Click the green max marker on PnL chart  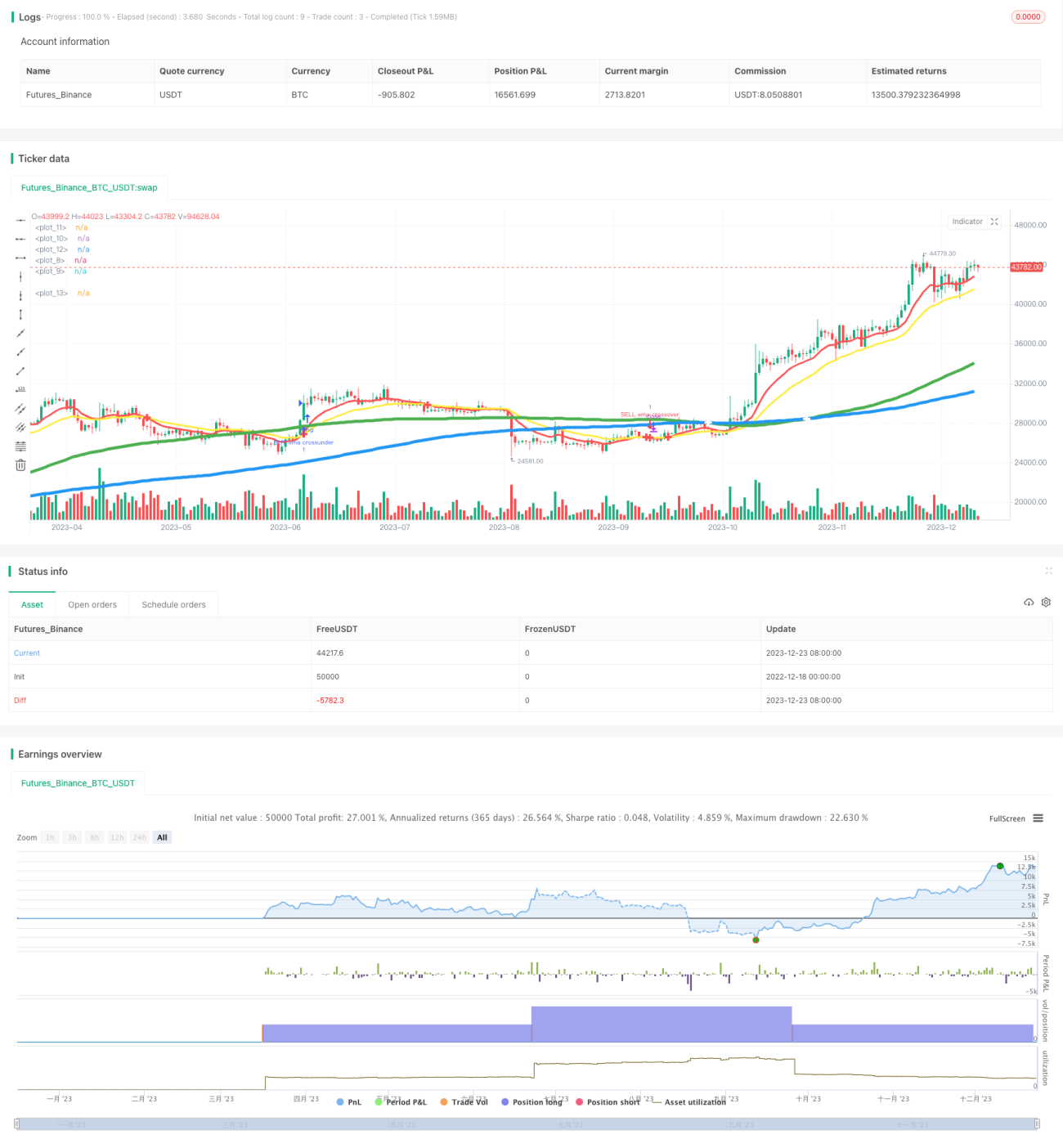click(x=999, y=866)
